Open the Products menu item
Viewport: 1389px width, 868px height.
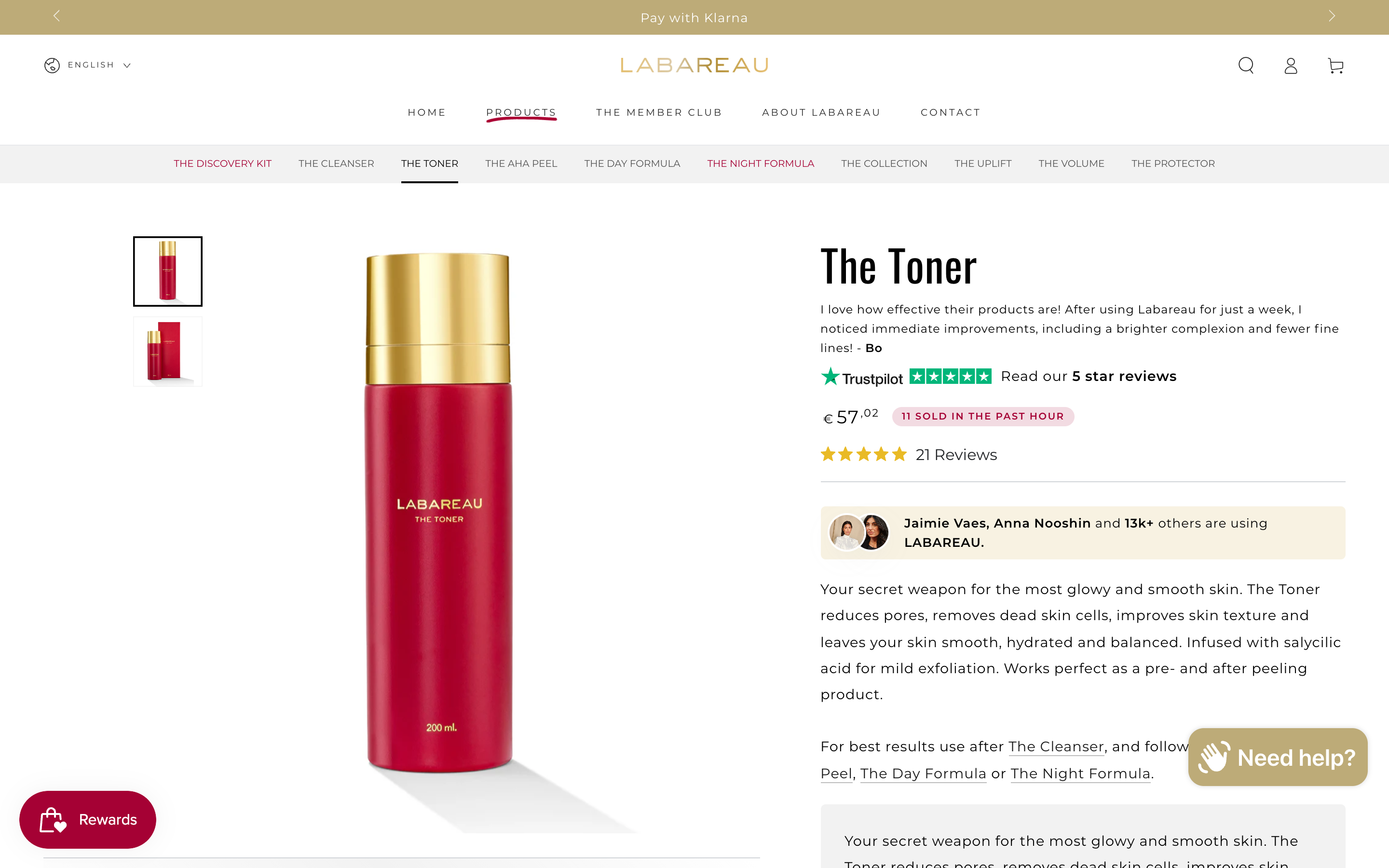click(x=521, y=112)
